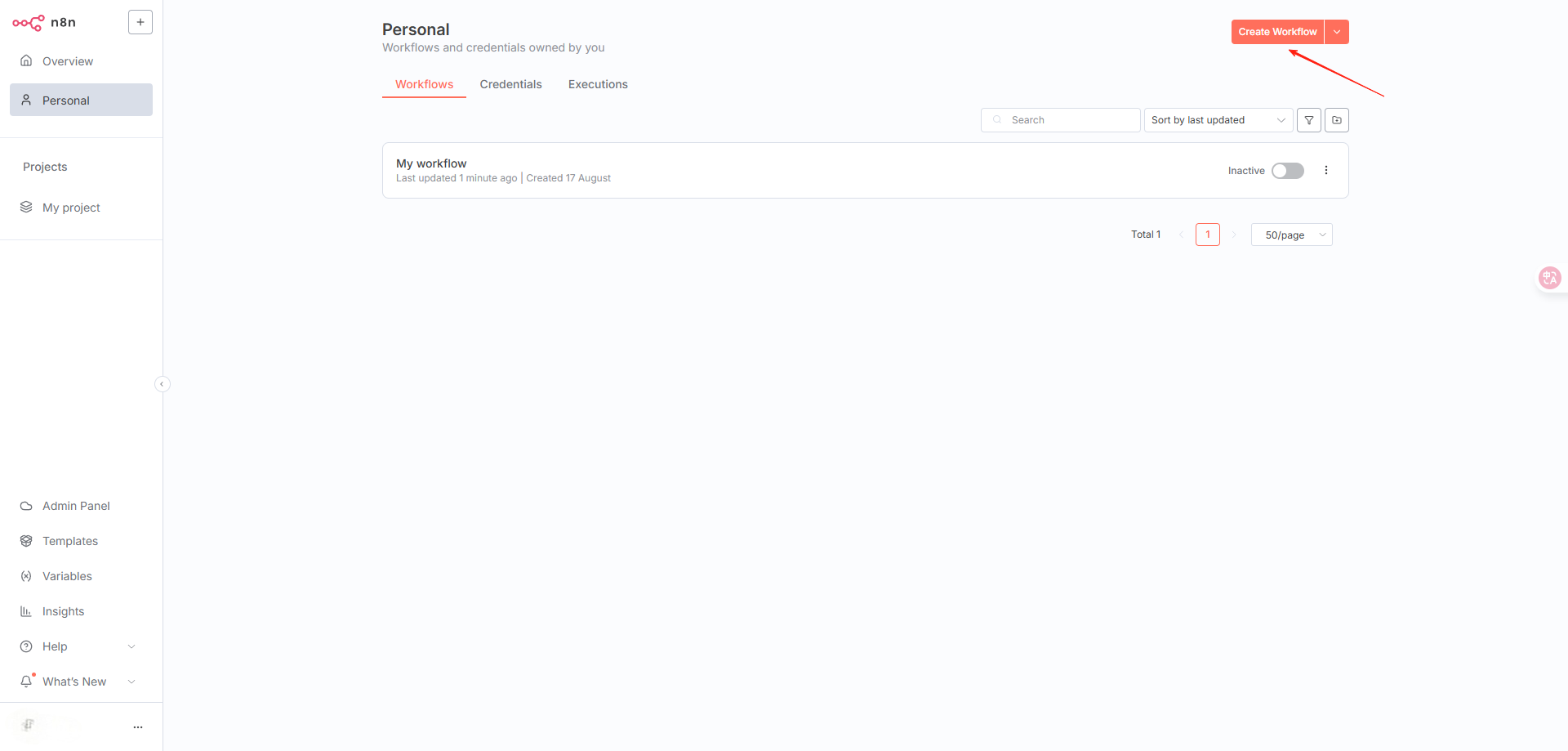Click the add folder icon
The width and height of the screenshot is (1568, 751).
tap(1337, 120)
